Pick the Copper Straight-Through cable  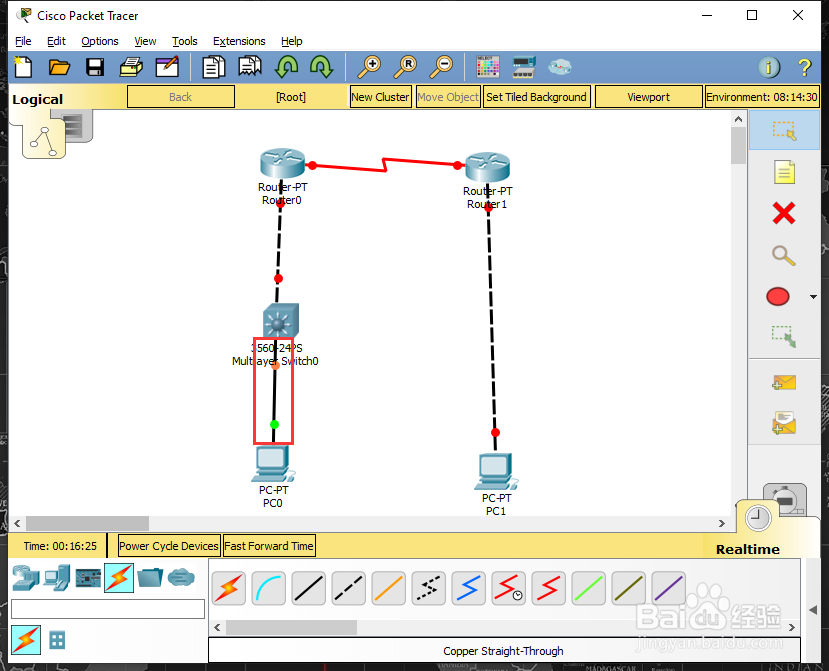[x=309, y=588]
